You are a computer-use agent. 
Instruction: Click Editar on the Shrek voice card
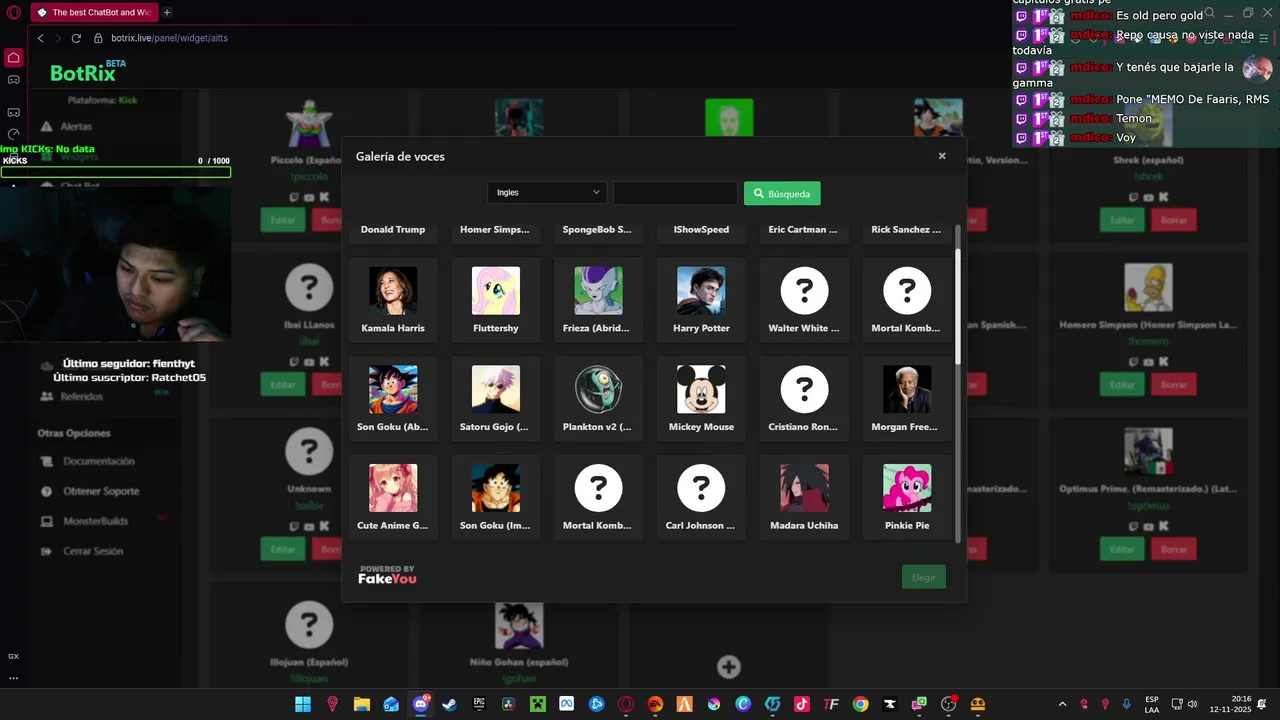(1122, 220)
